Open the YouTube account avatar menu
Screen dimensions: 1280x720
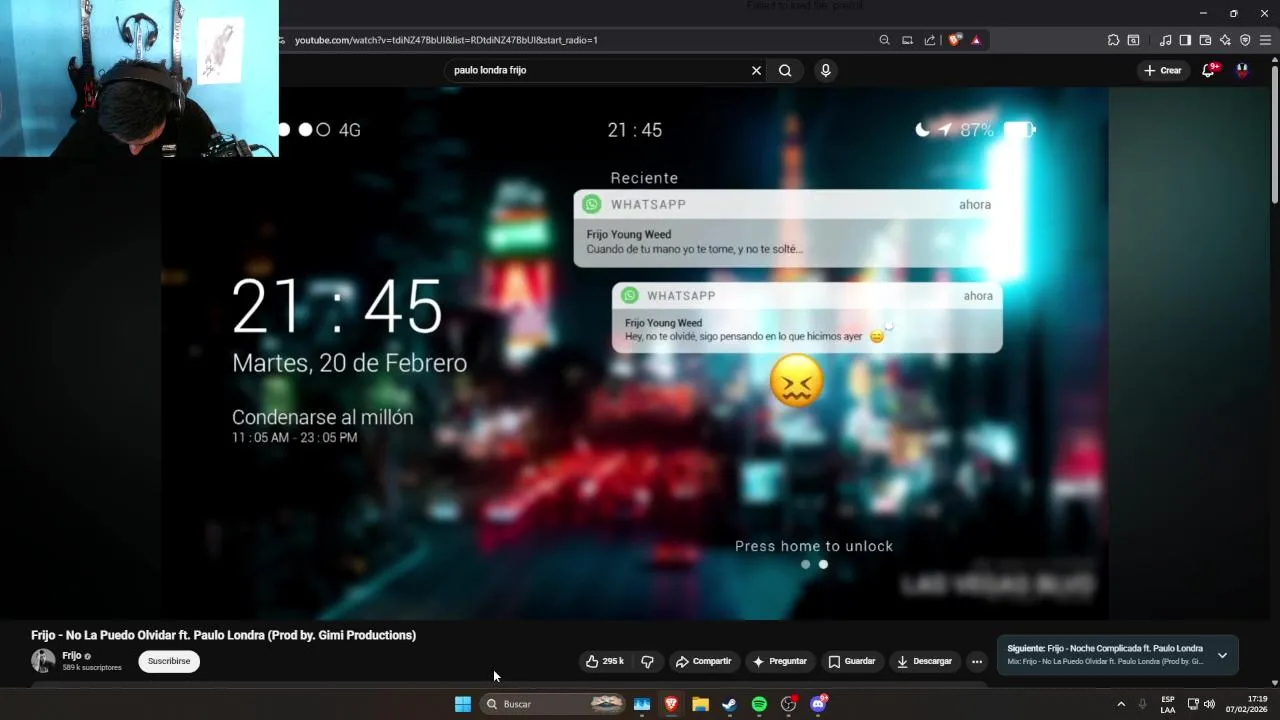[1242, 70]
